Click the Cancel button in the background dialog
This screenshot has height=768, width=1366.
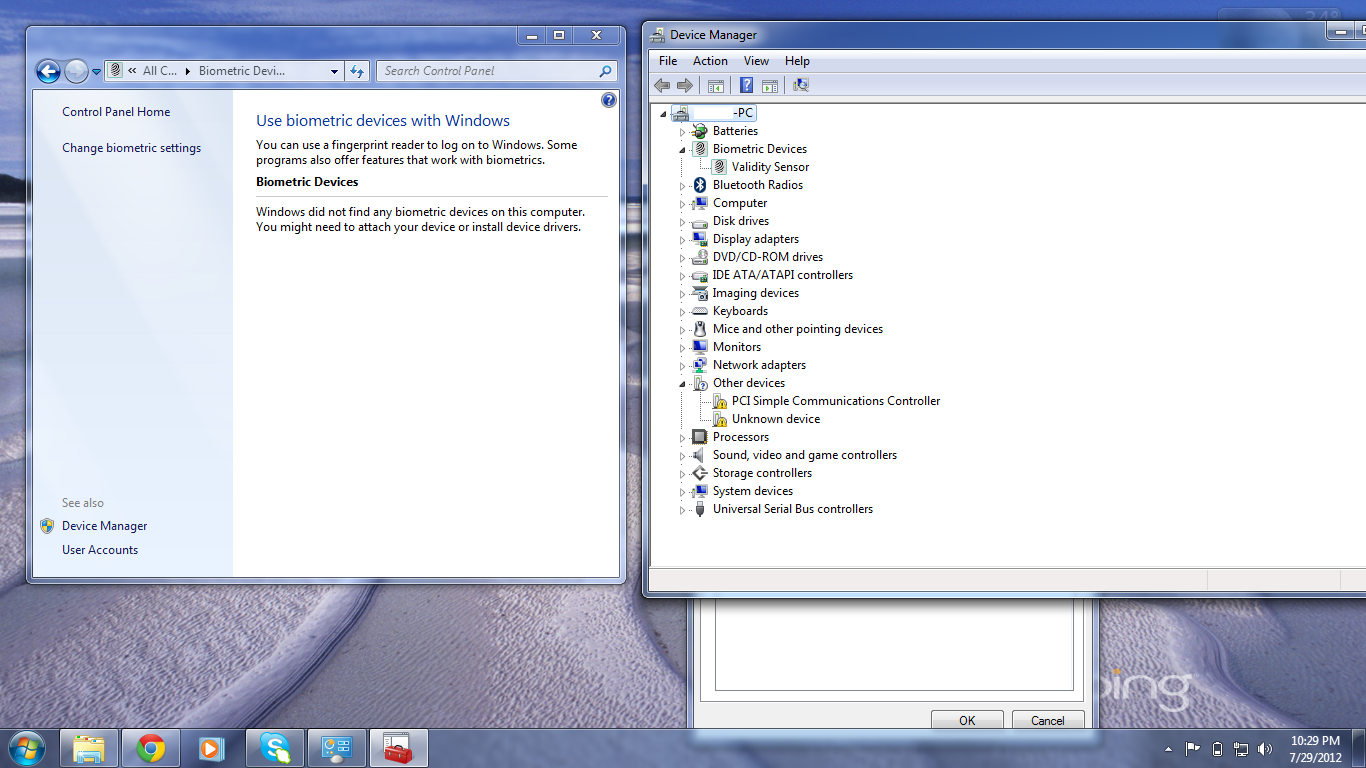[1047, 720]
